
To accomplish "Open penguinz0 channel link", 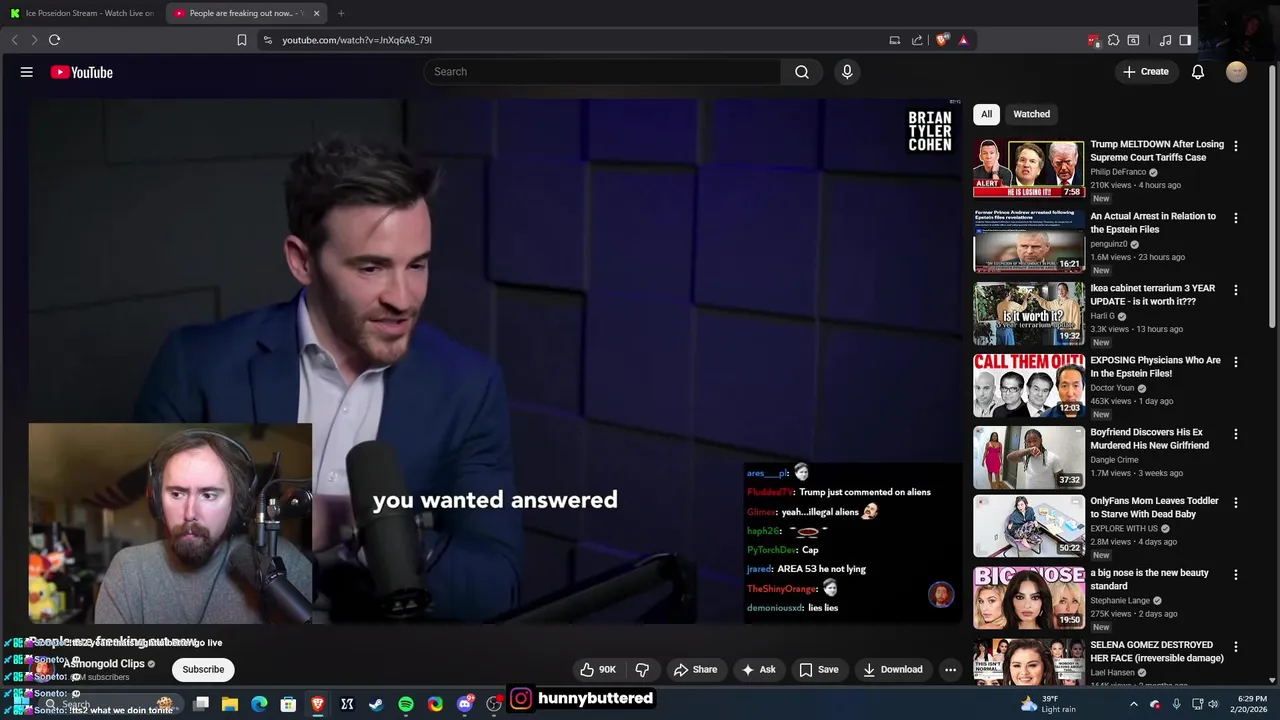I will point(1109,244).
